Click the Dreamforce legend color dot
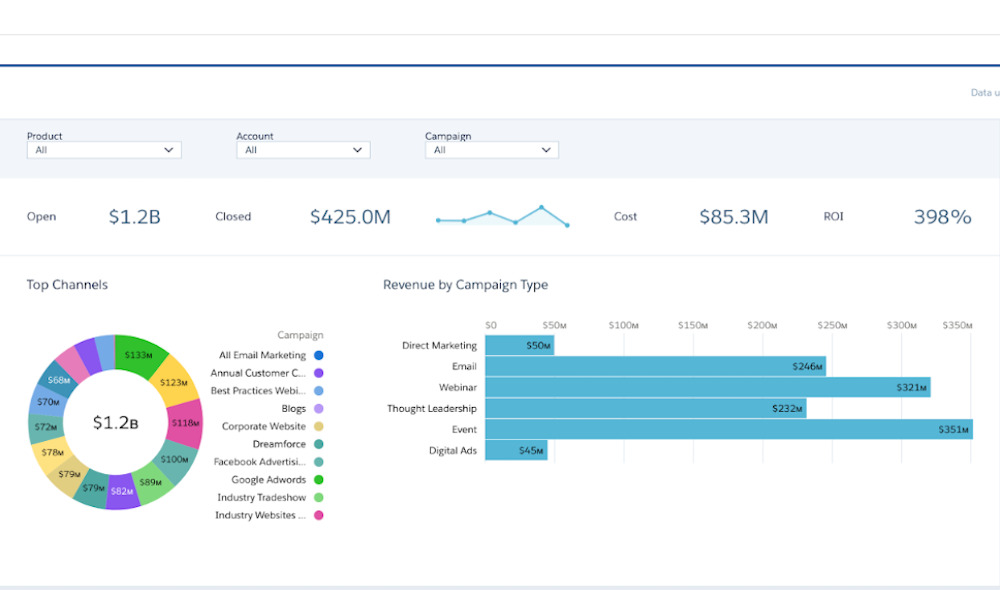The height and width of the screenshot is (590, 1000). pos(318,444)
